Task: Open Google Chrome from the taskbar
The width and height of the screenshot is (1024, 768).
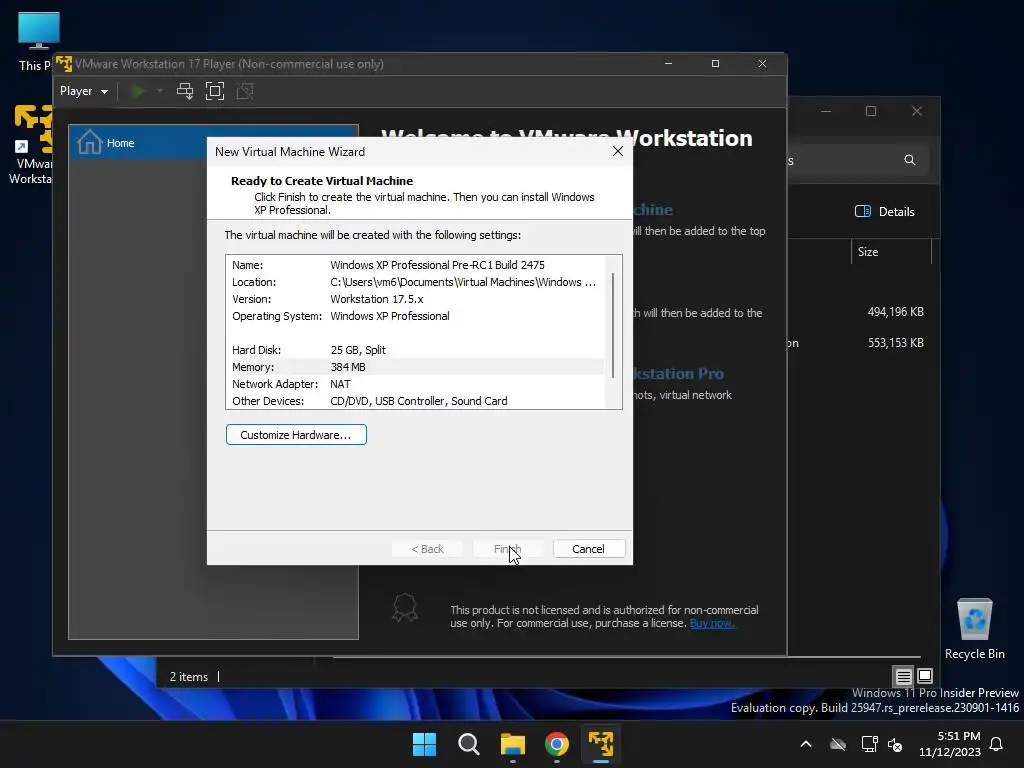Action: coord(556,744)
